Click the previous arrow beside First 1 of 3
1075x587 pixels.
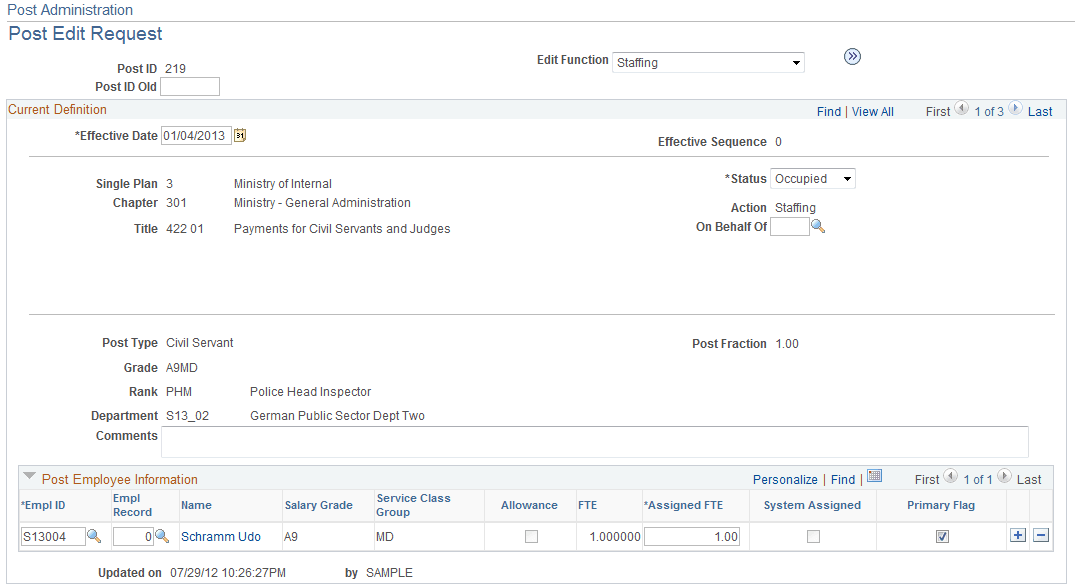click(x=961, y=110)
